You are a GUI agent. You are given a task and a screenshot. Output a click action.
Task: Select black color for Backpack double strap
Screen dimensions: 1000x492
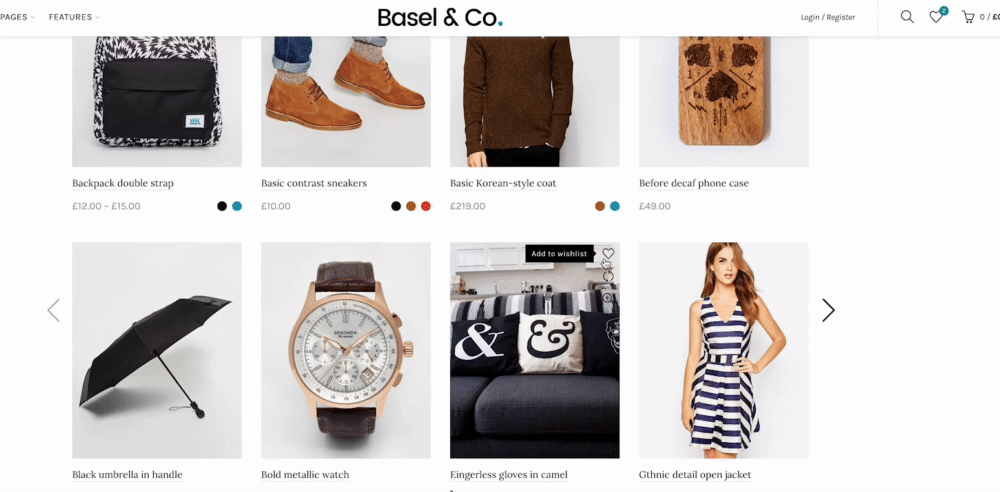coord(222,206)
